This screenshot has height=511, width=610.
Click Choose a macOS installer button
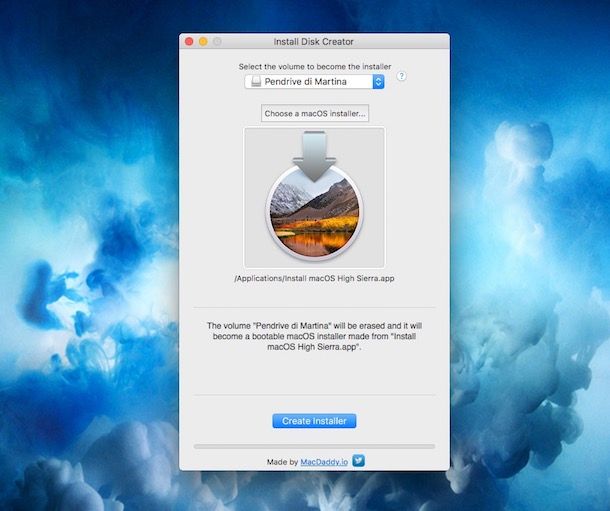coord(315,114)
